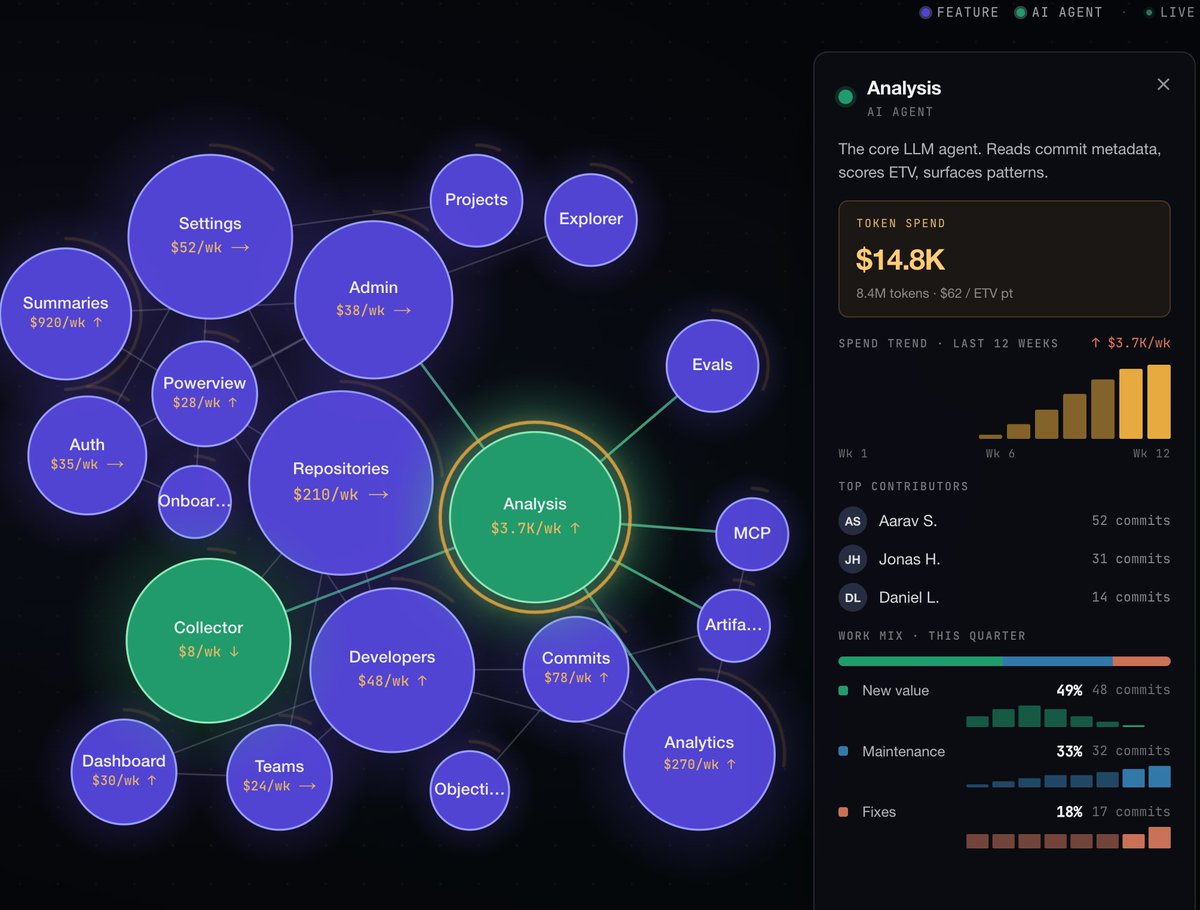The width and height of the screenshot is (1200, 910).
Task: Click the Auth feature node
Action: 87,455
